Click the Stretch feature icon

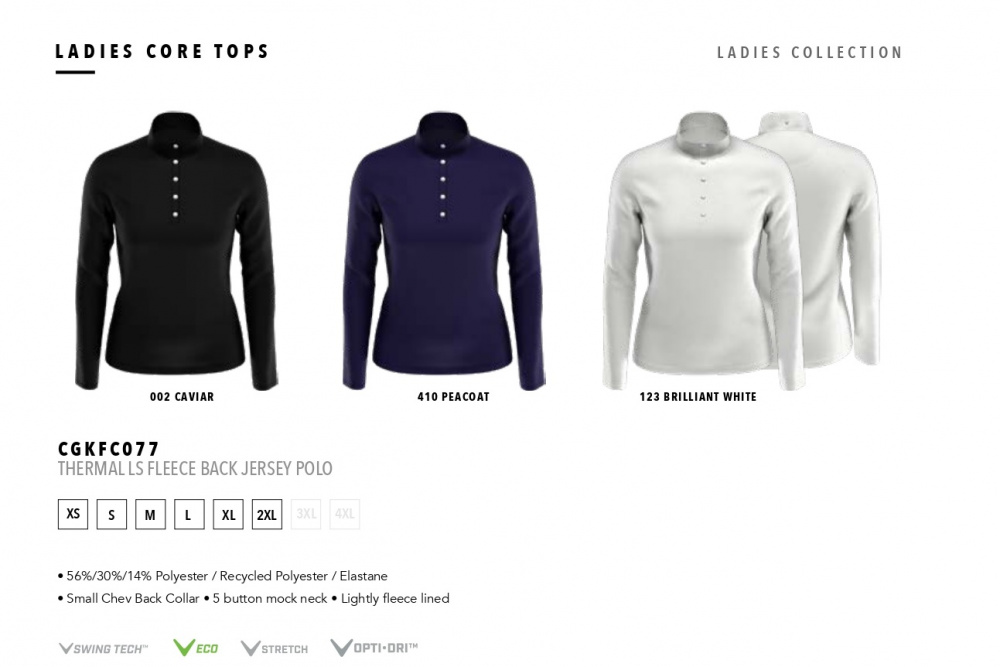tap(274, 649)
